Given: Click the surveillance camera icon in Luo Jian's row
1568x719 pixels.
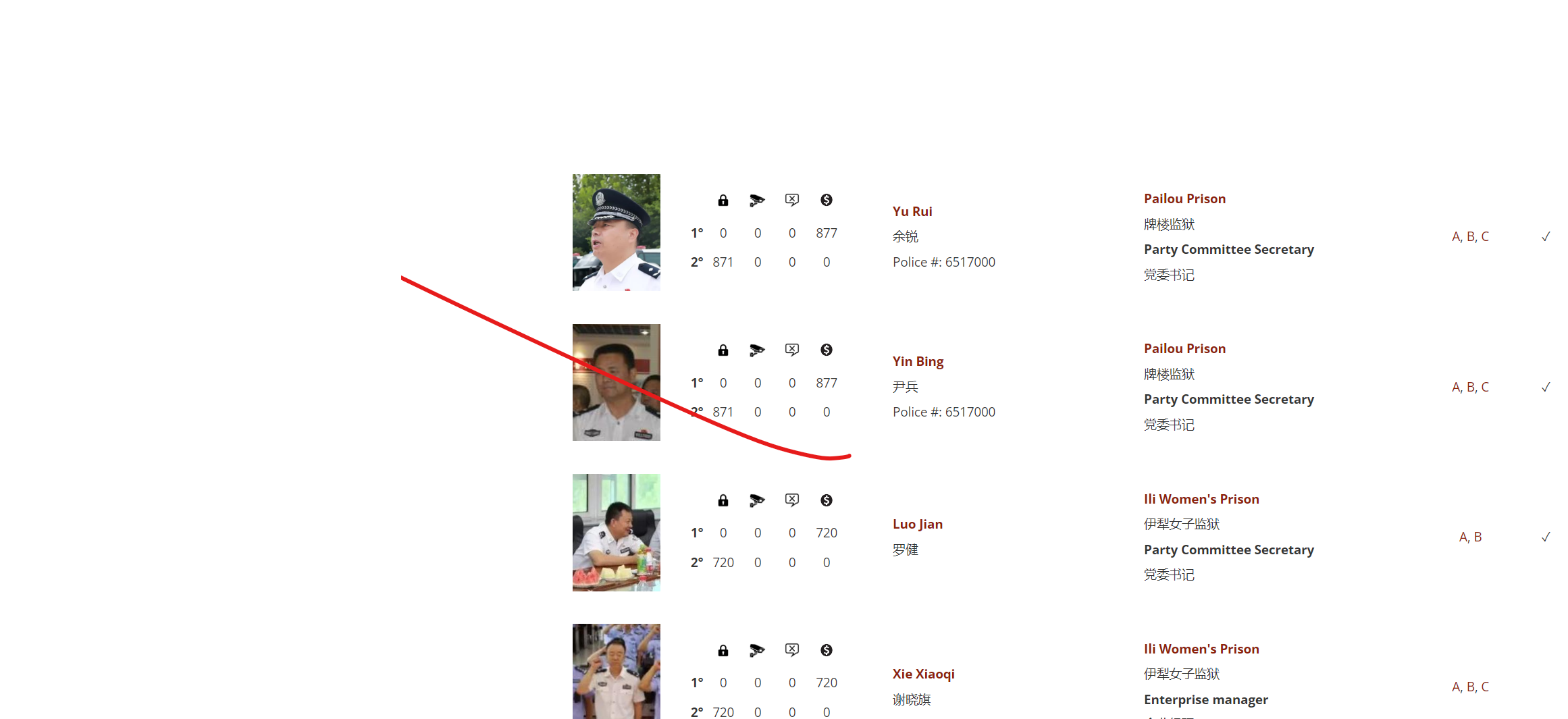Looking at the screenshot, I should (757, 500).
